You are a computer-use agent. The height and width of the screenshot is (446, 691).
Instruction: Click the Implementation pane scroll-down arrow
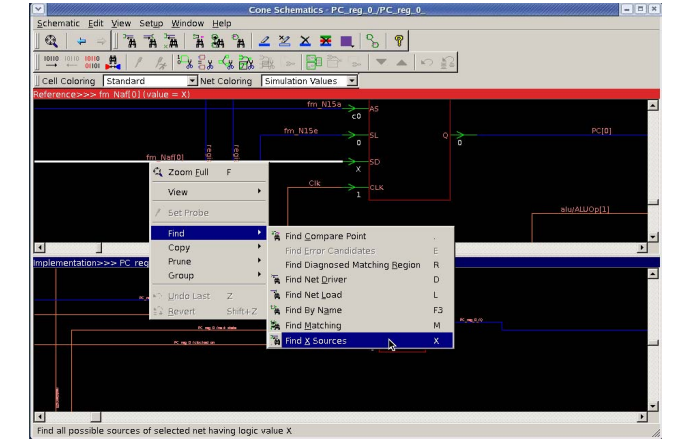[x=653, y=406]
